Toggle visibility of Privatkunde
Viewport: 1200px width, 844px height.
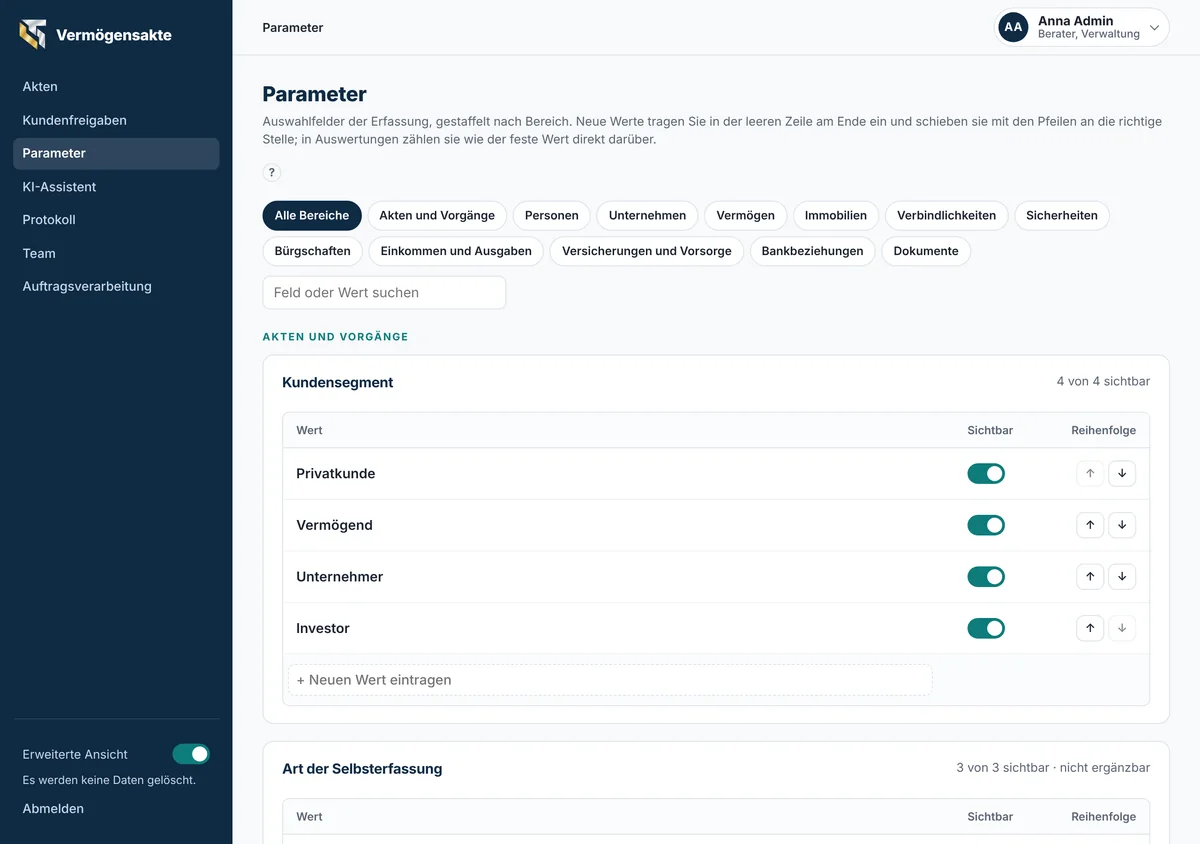tap(986, 474)
